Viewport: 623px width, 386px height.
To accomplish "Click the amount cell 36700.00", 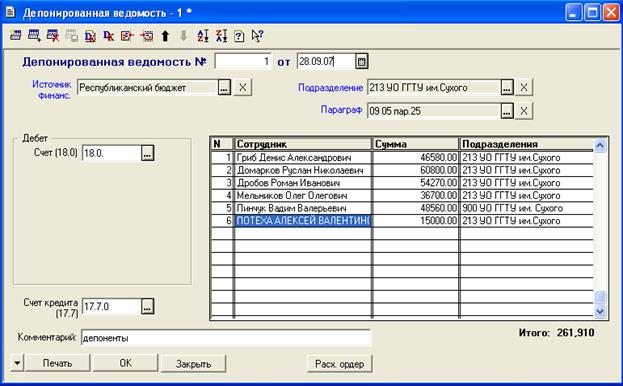I will click(x=416, y=196).
